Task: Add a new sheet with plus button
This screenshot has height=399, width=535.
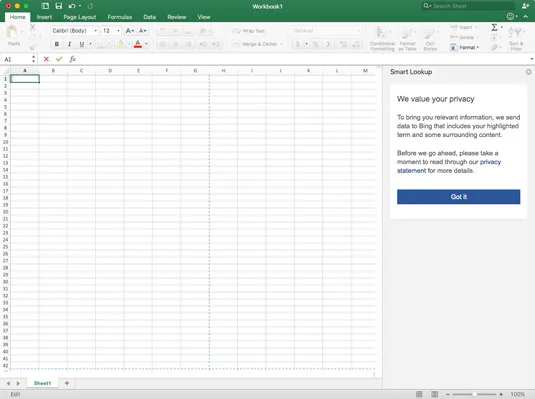Action: (x=67, y=383)
